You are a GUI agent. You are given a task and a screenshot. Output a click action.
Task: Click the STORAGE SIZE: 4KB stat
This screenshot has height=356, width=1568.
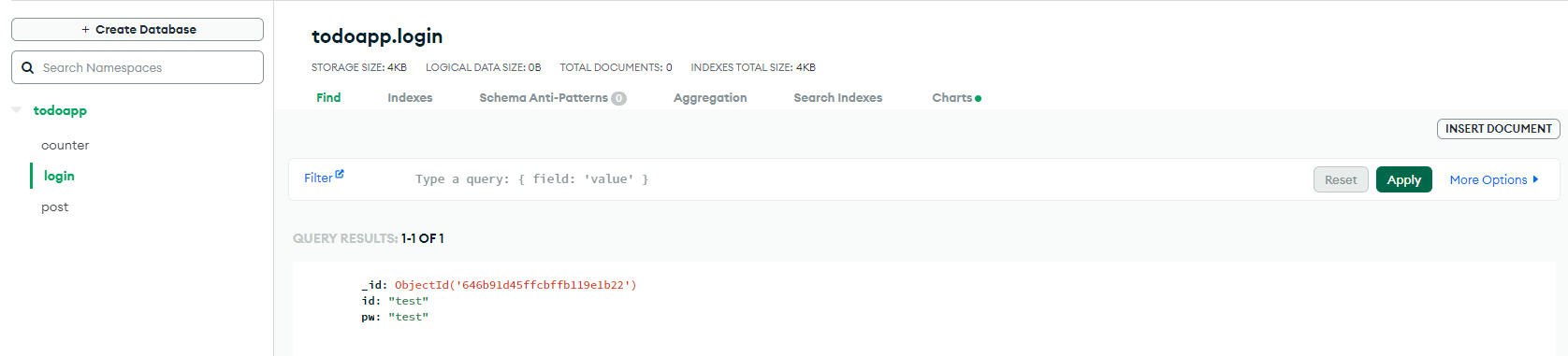point(359,67)
